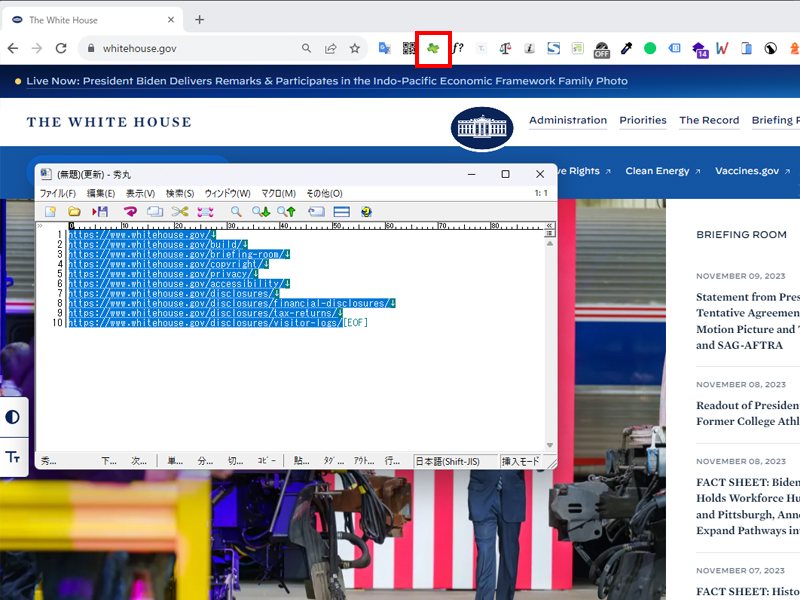Viewport: 800px width, 600px height.
Task: Go back to the previous page
Action: [x=13, y=48]
